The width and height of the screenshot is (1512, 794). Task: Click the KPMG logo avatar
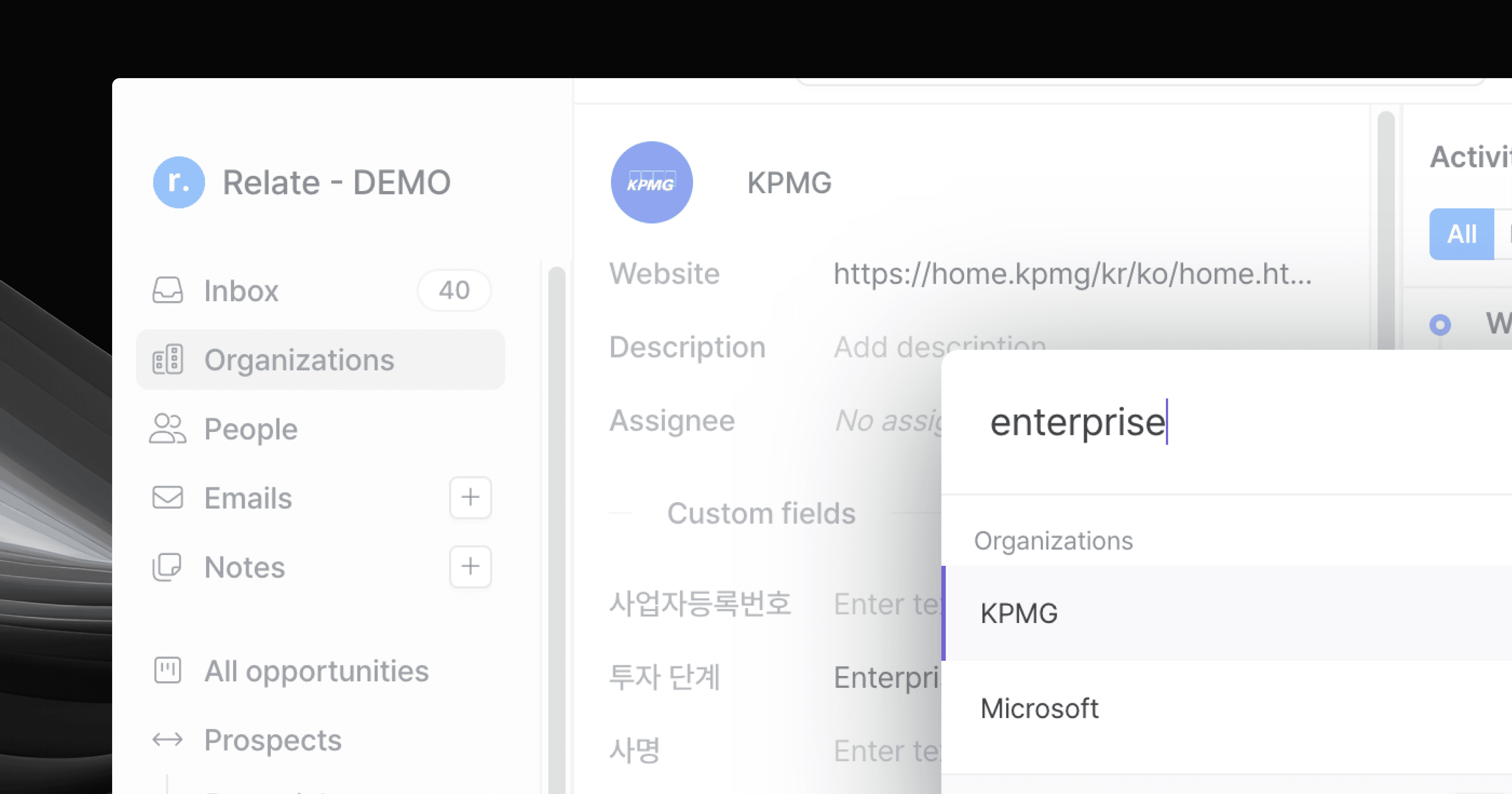[651, 182]
